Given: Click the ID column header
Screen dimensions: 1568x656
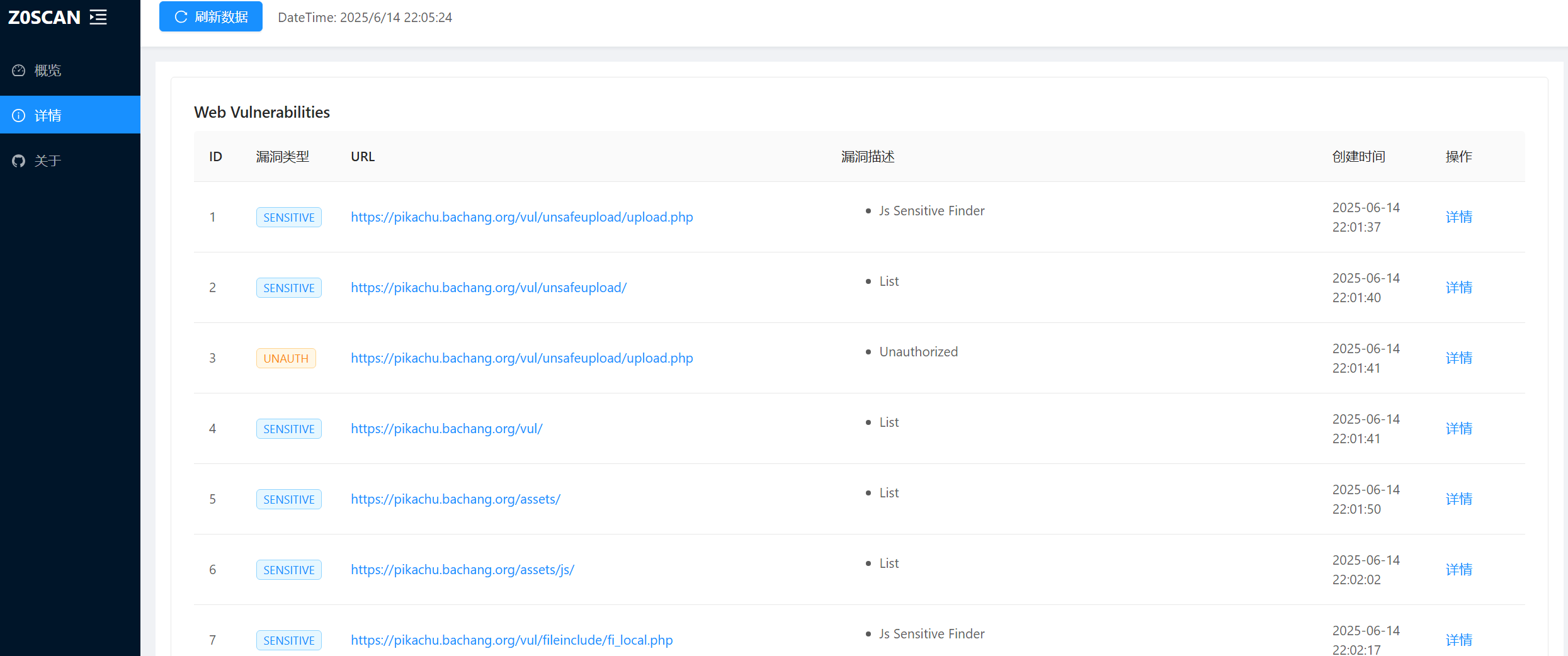Looking at the screenshot, I should pos(215,157).
